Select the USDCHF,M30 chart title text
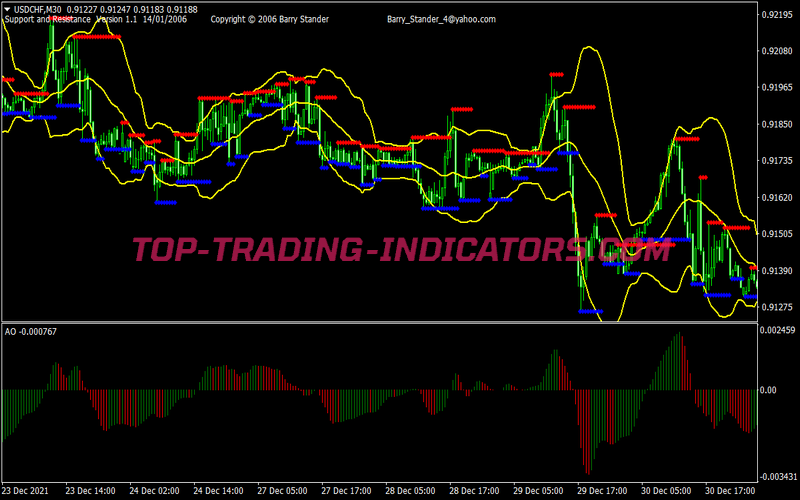The width and height of the screenshot is (800, 500). click(x=38, y=10)
